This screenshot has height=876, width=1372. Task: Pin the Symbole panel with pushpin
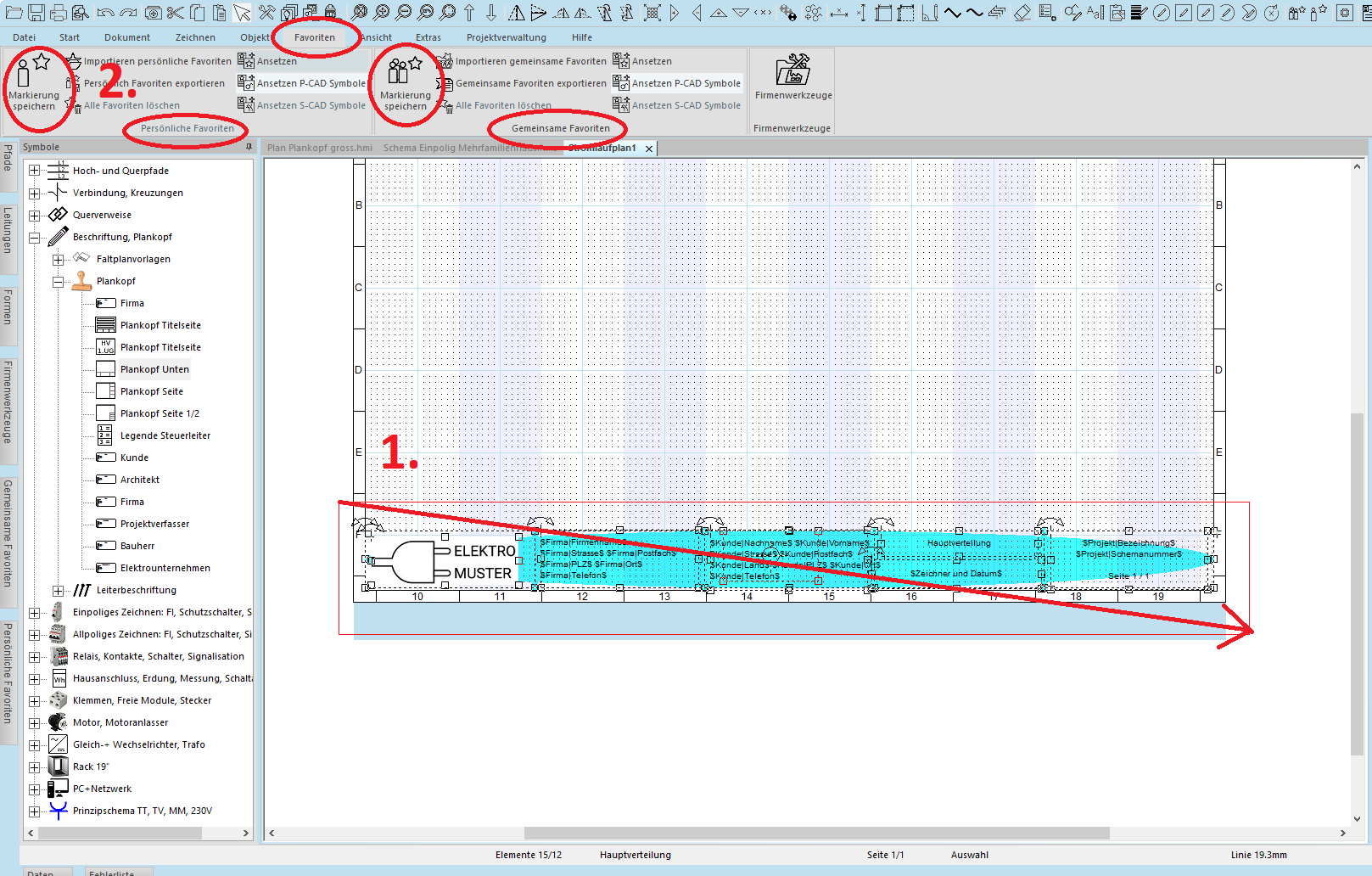(x=249, y=147)
